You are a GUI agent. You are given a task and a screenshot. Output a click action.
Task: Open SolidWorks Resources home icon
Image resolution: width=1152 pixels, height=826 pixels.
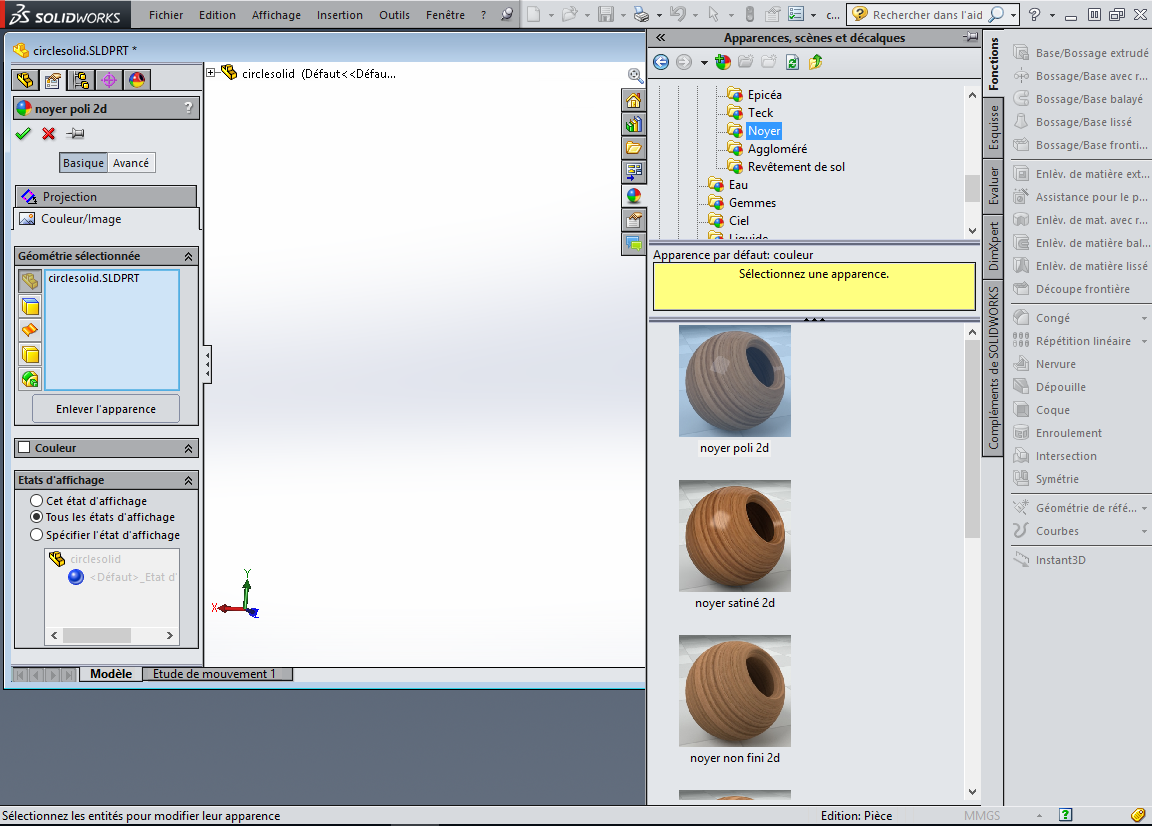click(x=633, y=100)
